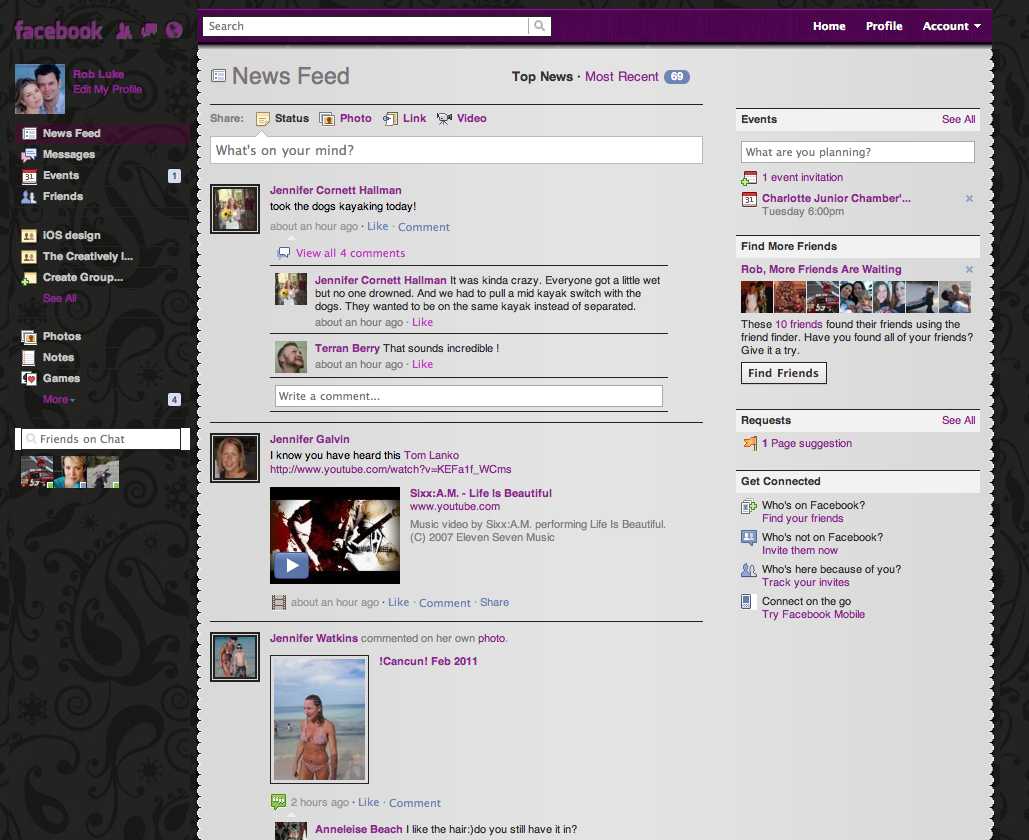Click Status share icon
1029x840 pixels.
pos(262,119)
